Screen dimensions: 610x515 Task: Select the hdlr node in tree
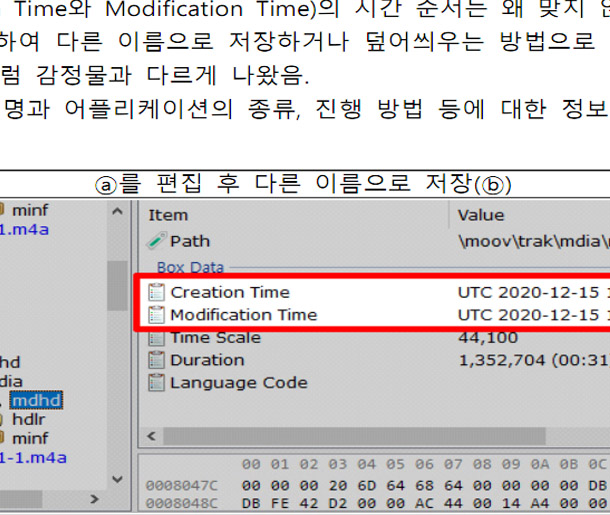click(29, 420)
